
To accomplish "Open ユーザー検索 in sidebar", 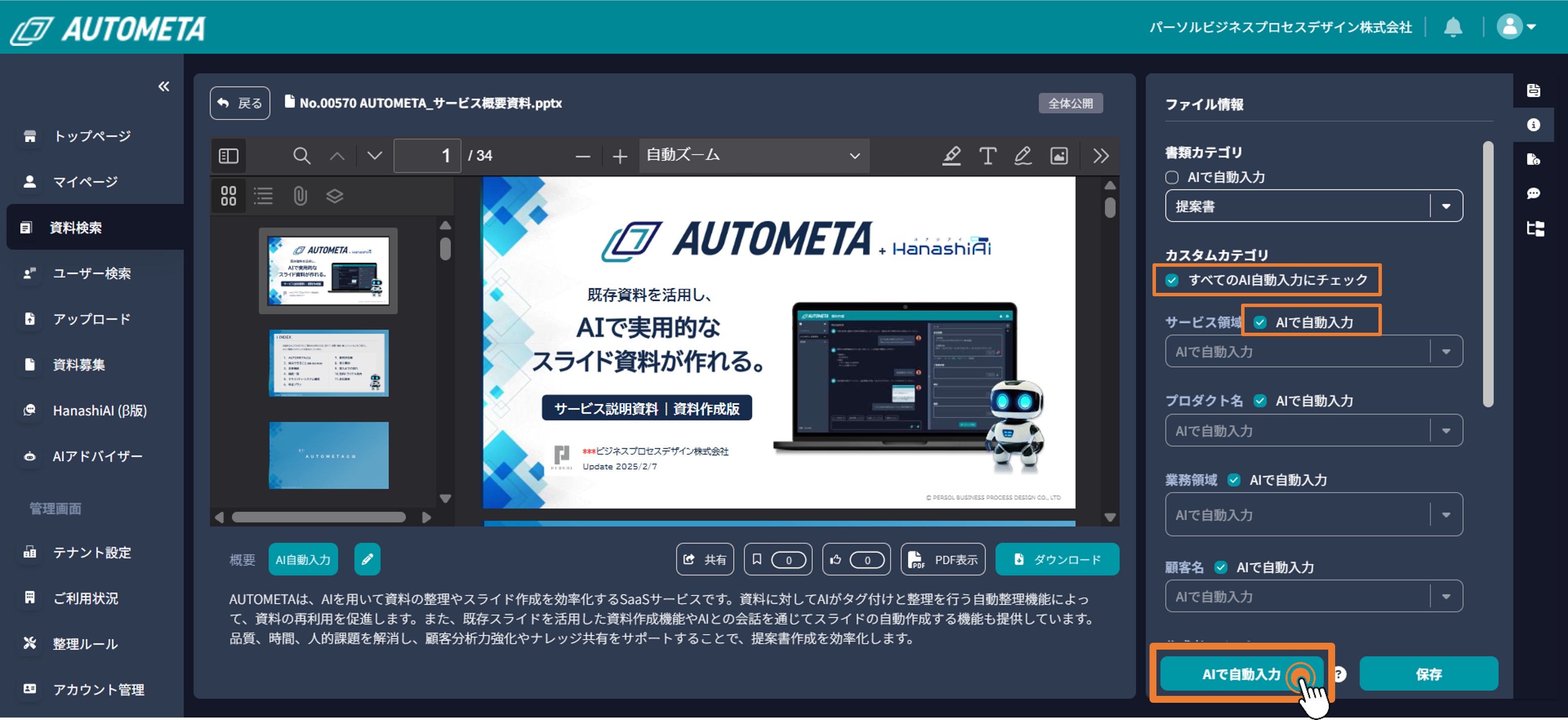I will pyautogui.click(x=92, y=273).
